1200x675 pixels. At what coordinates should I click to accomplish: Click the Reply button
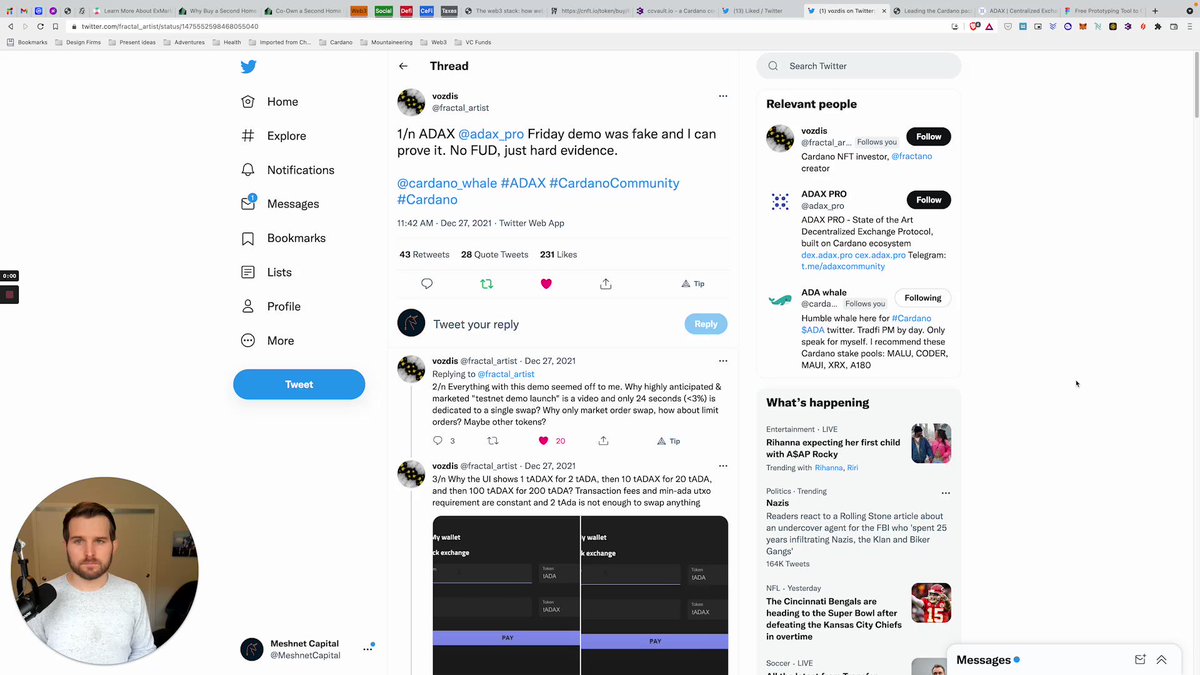tap(706, 324)
